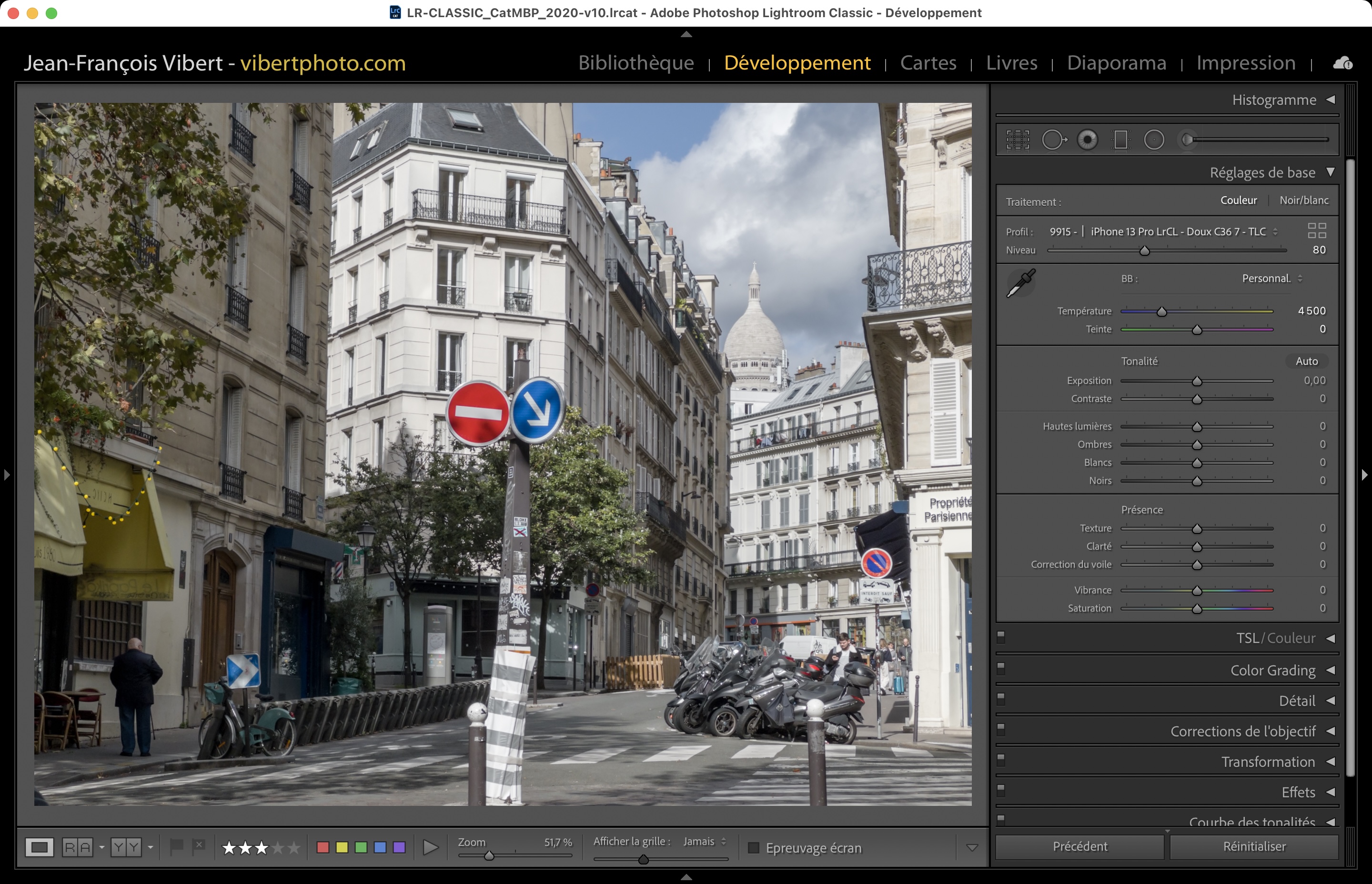Click the cloud sync status icon
Viewport: 1372px width, 884px height.
1342,63
